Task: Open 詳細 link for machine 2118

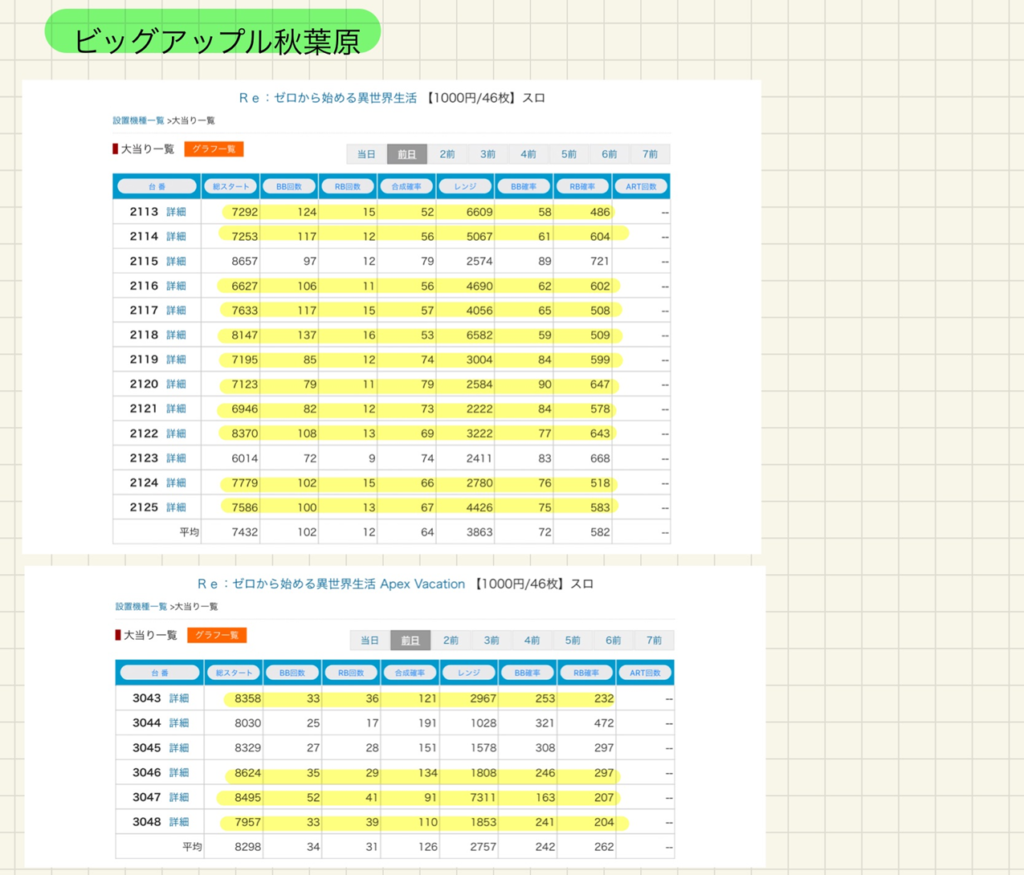Action: click(176, 335)
